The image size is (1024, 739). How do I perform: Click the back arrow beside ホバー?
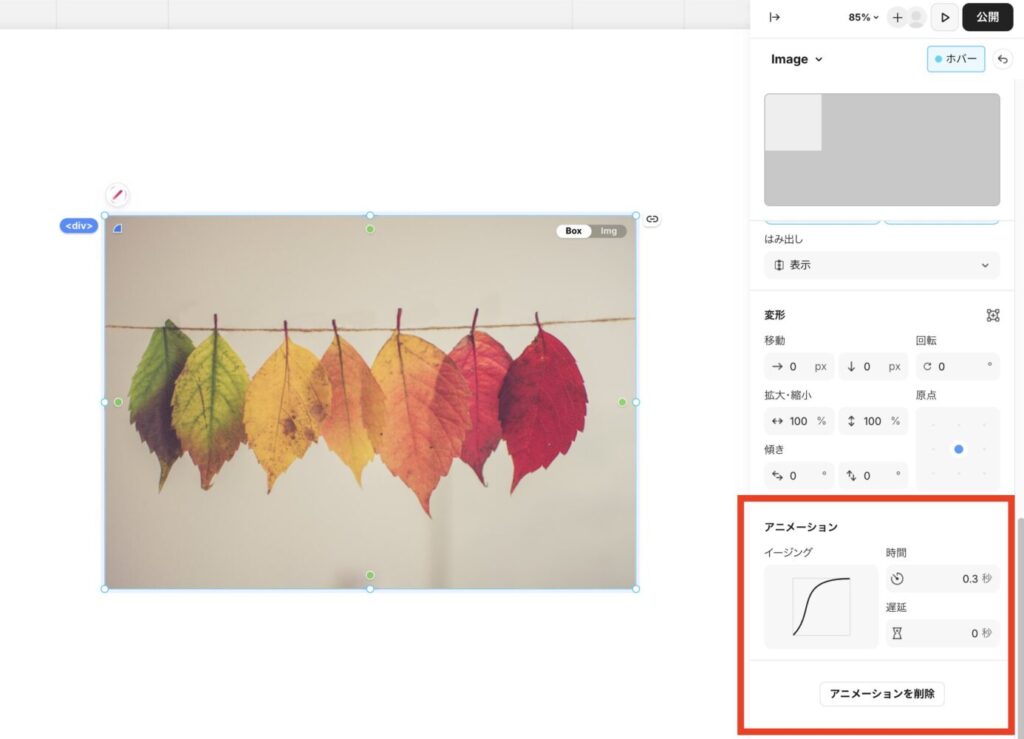click(1002, 60)
